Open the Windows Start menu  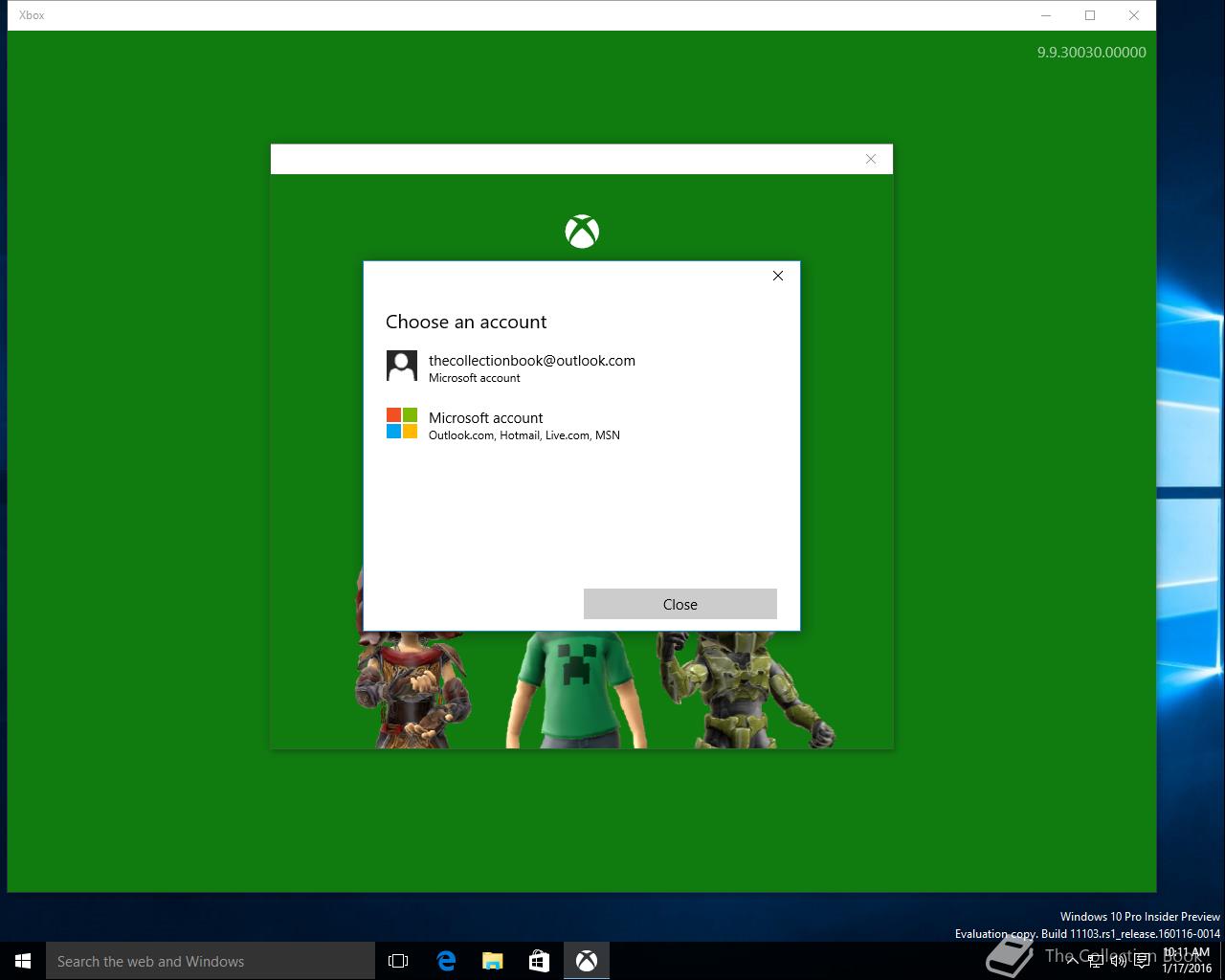click(23, 961)
